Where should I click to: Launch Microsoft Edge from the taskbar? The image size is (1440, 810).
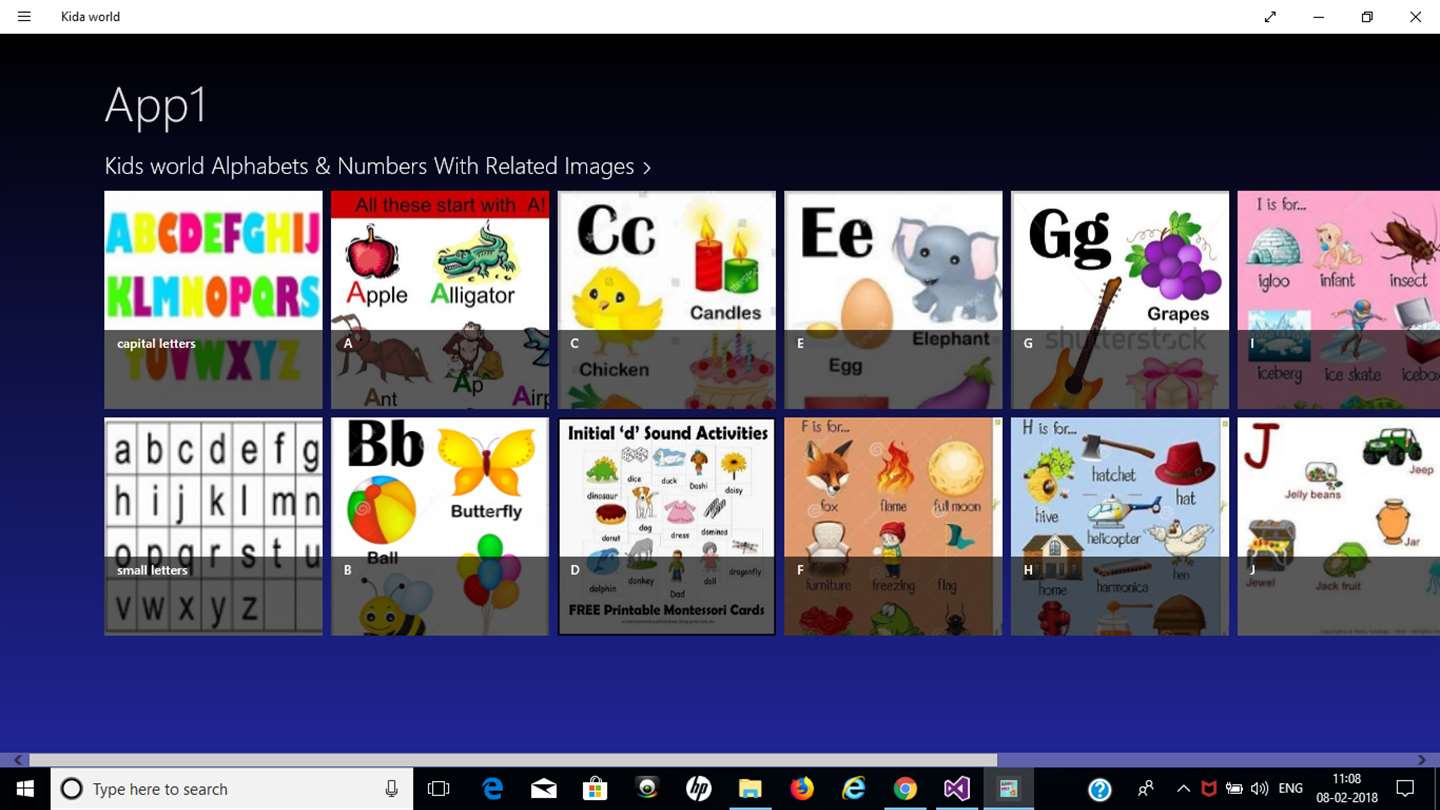(x=492, y=789)
